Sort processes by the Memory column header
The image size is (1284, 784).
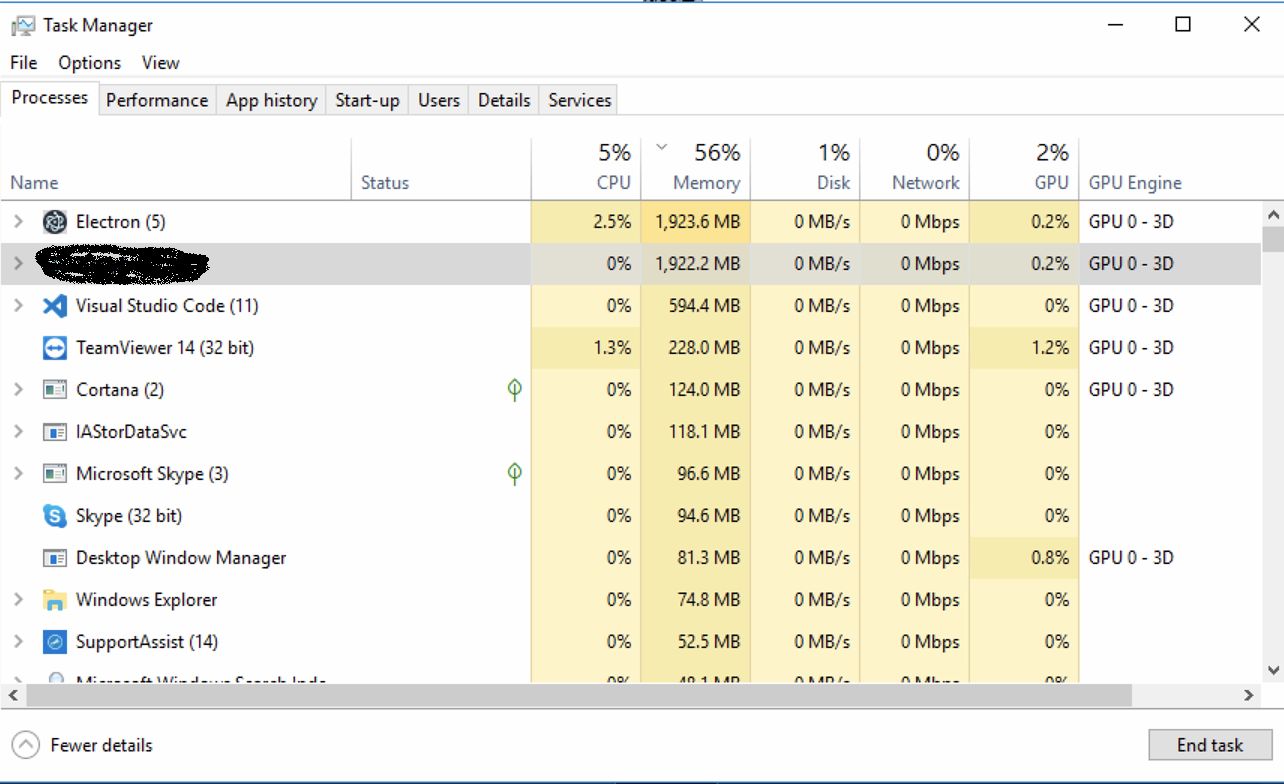(x=696, y=168)
